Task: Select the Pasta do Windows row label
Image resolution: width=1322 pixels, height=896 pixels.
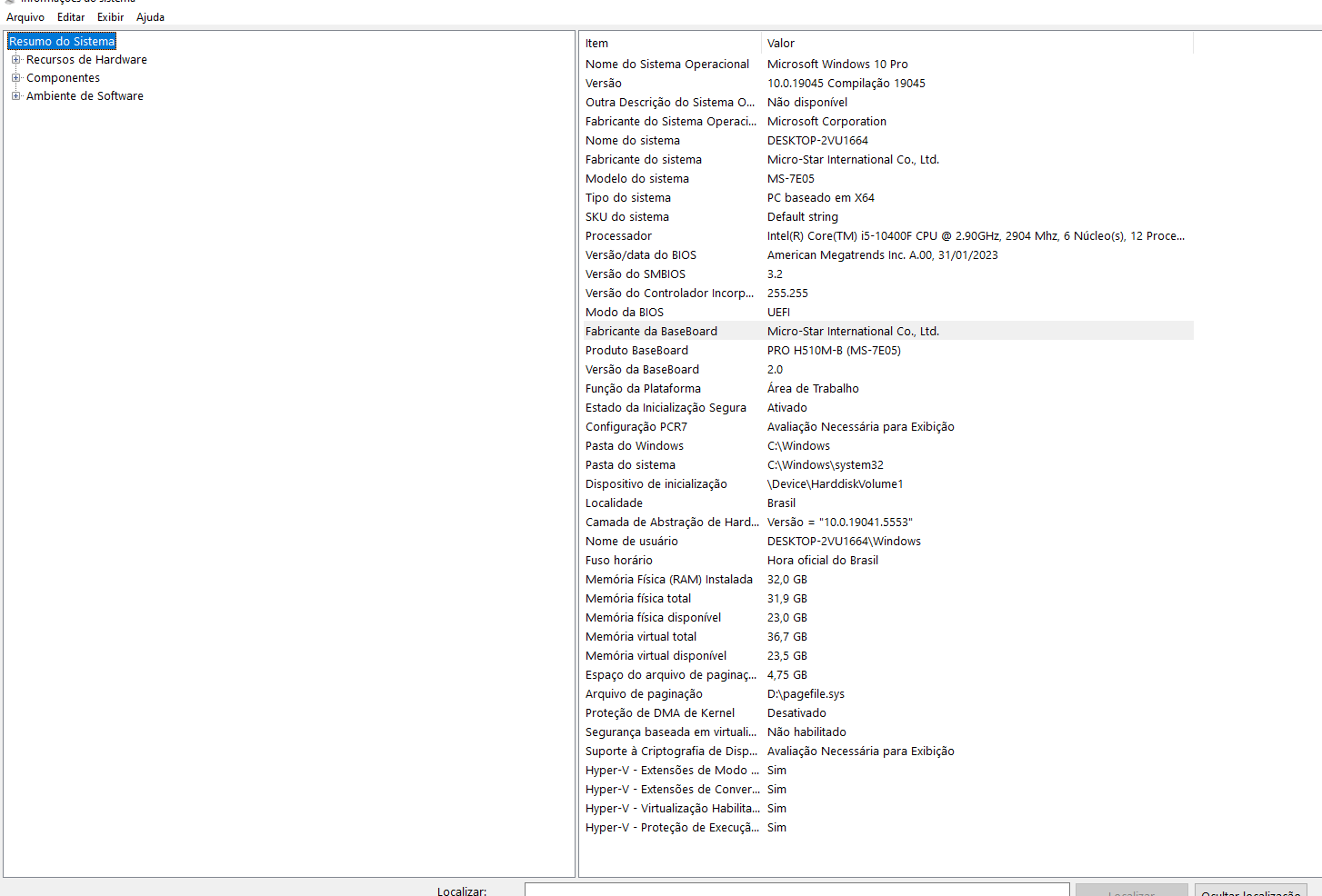Action: [x=635, y=446]
